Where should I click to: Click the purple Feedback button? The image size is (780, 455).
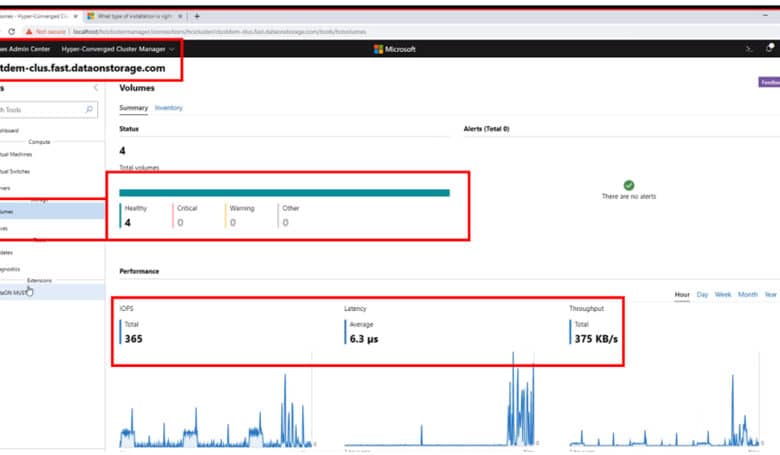(769, 82)
